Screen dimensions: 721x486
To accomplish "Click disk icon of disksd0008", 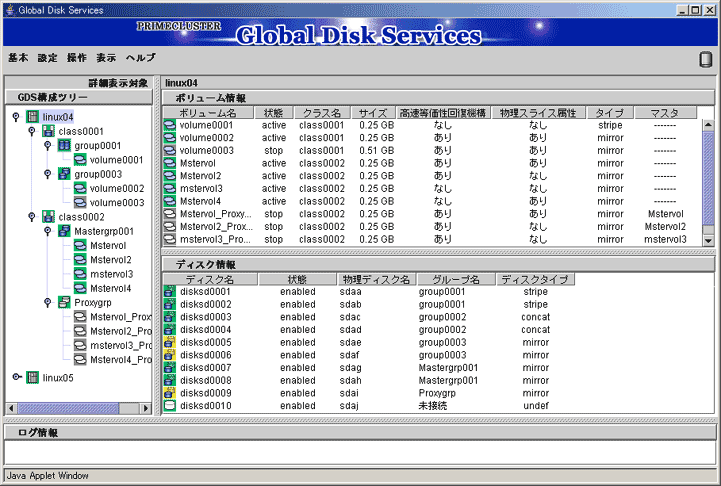I will pyautogui.click(x=170, y=380).
